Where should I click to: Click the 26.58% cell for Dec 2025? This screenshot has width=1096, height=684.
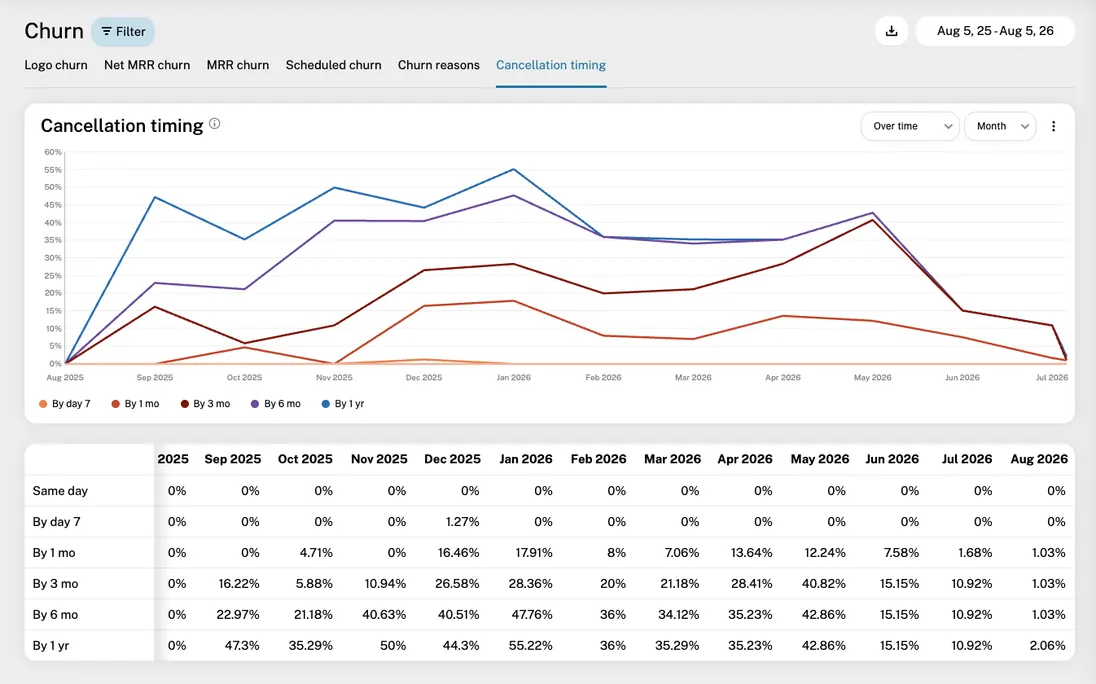457,583
